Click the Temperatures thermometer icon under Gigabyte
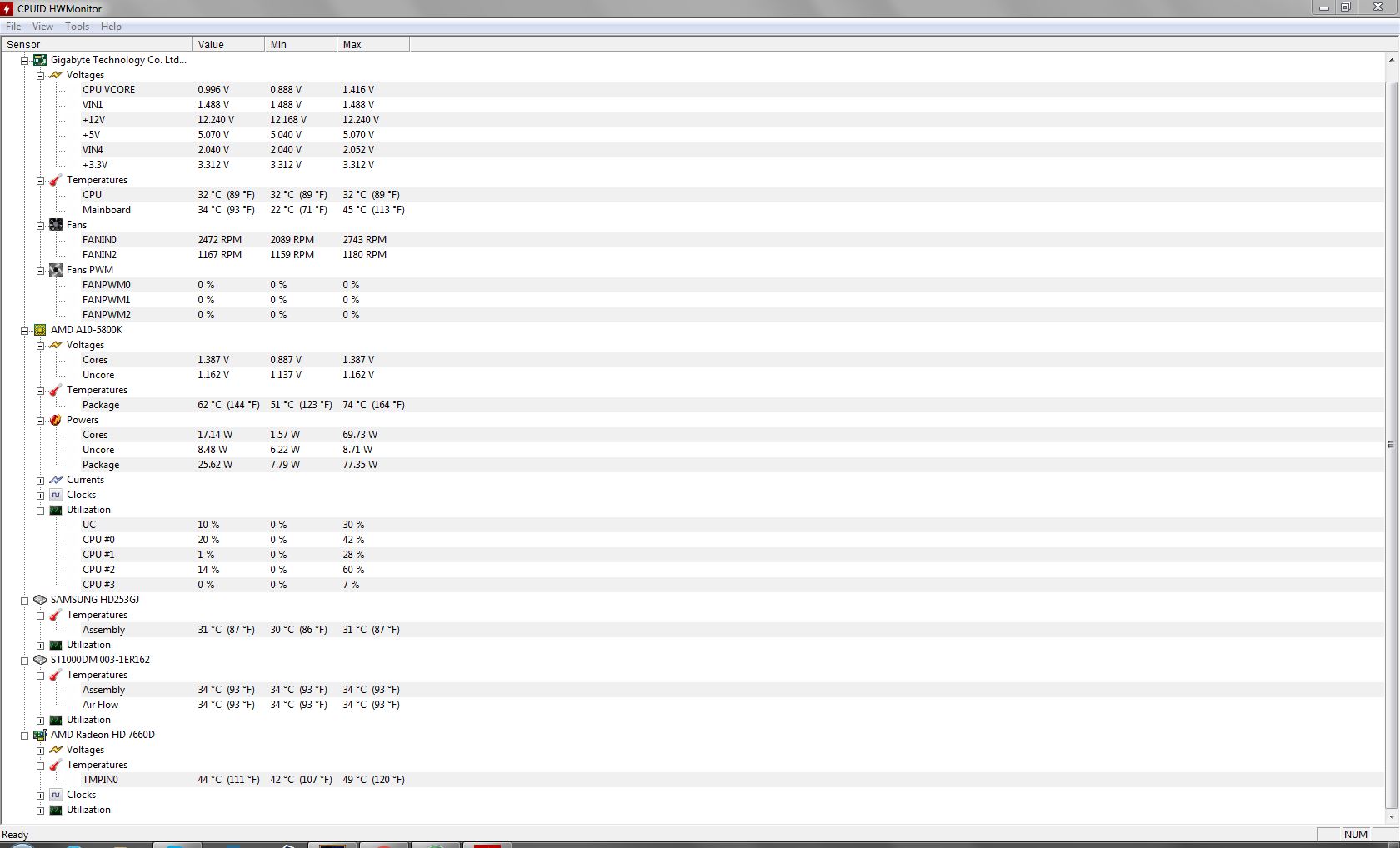This screenshot has height=848, width=1400. [x=56, y=180]
